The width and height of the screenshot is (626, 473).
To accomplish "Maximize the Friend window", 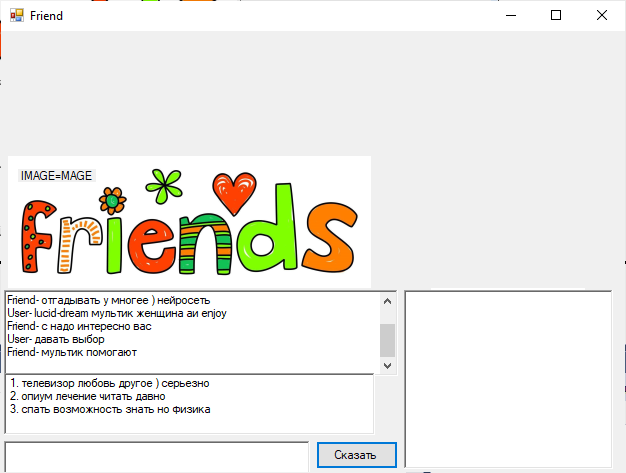I will tap(556, 15).
